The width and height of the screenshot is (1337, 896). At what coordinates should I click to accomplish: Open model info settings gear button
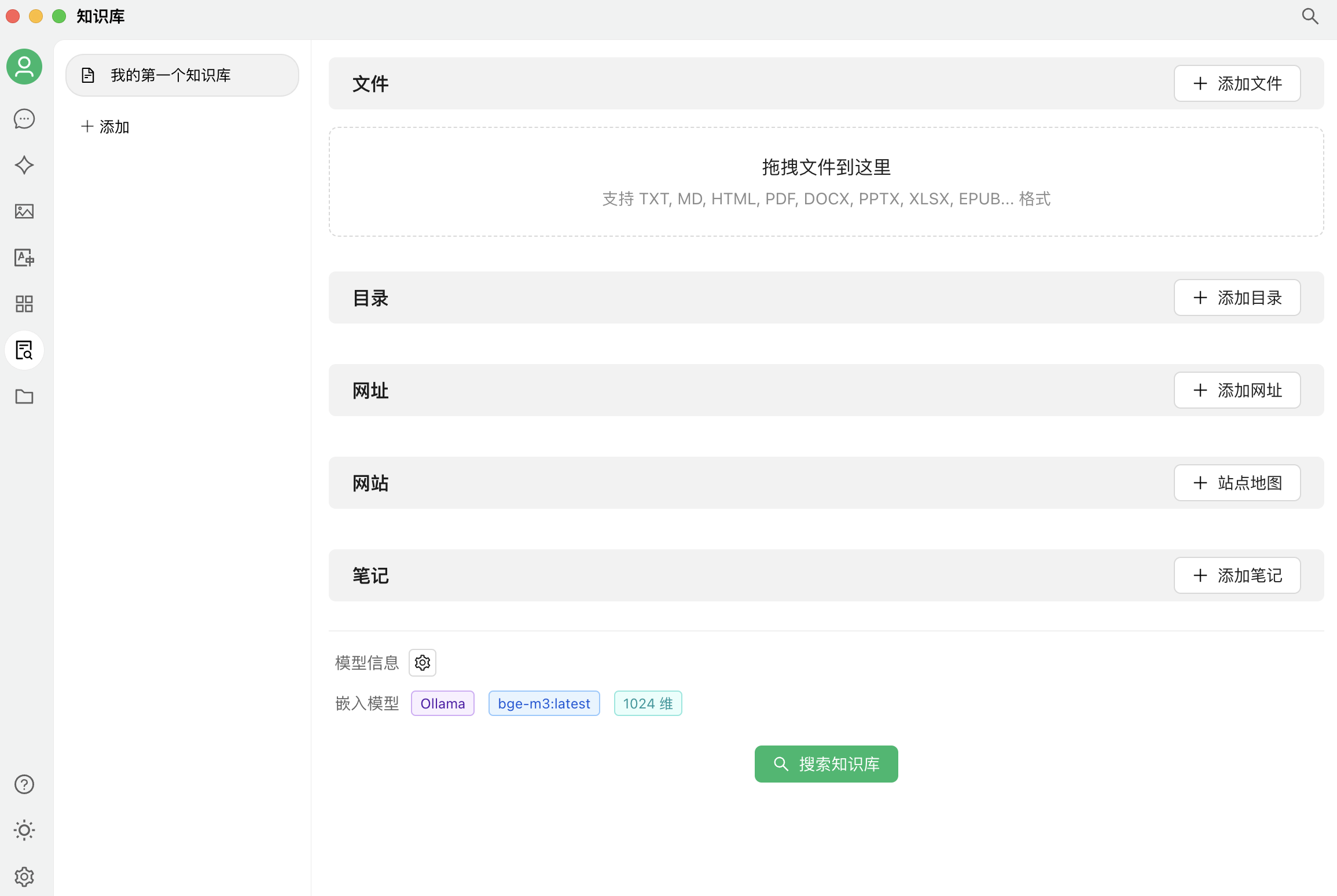pos(423,663)
